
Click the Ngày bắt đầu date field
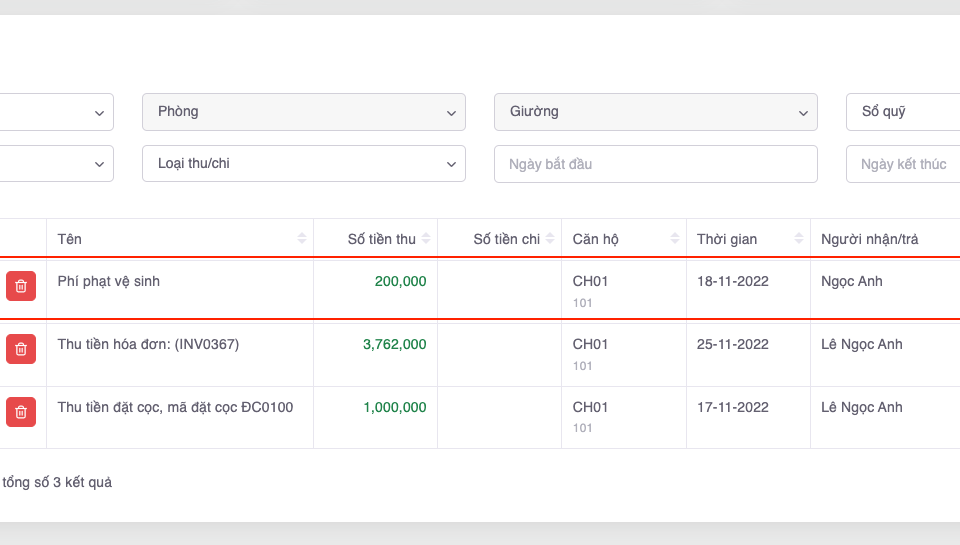click(x=656, y=164)
